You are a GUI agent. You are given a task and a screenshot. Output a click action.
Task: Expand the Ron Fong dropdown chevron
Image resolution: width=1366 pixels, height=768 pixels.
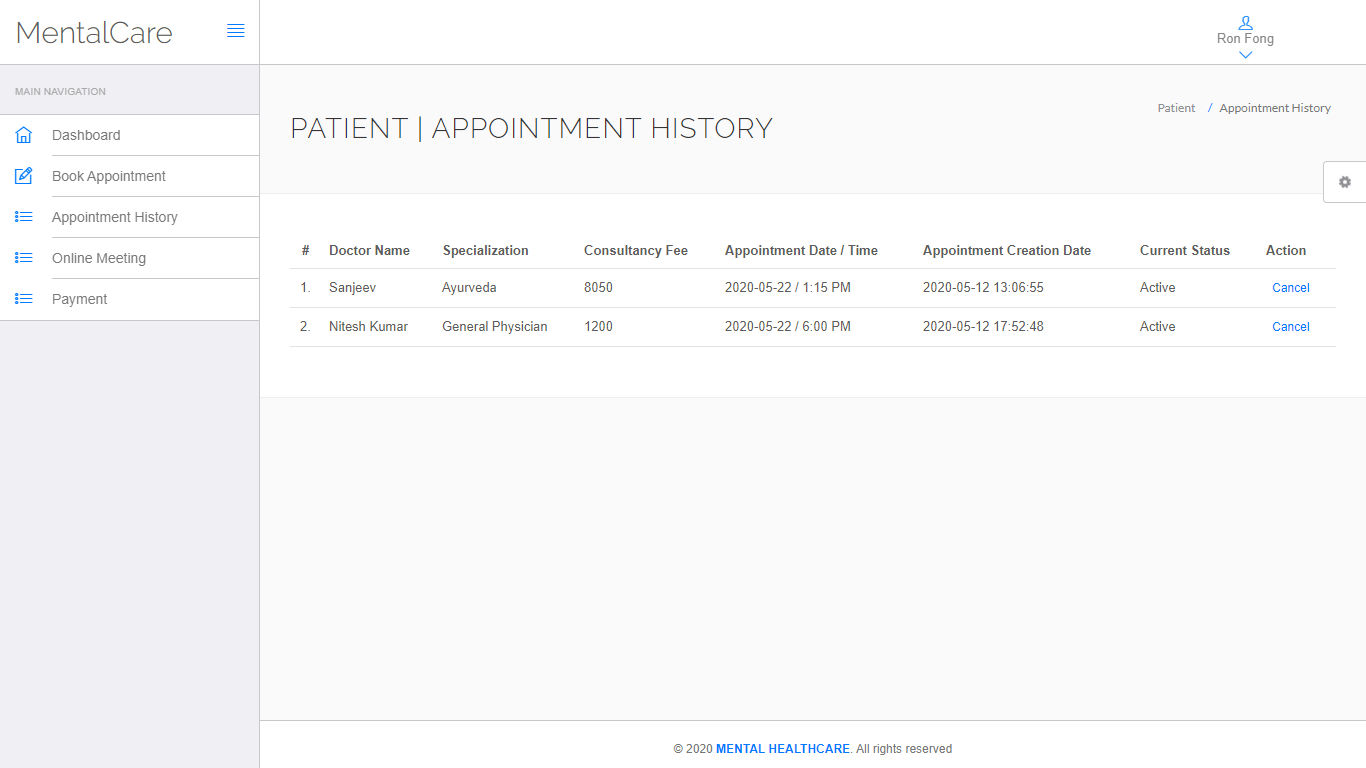1245,55
